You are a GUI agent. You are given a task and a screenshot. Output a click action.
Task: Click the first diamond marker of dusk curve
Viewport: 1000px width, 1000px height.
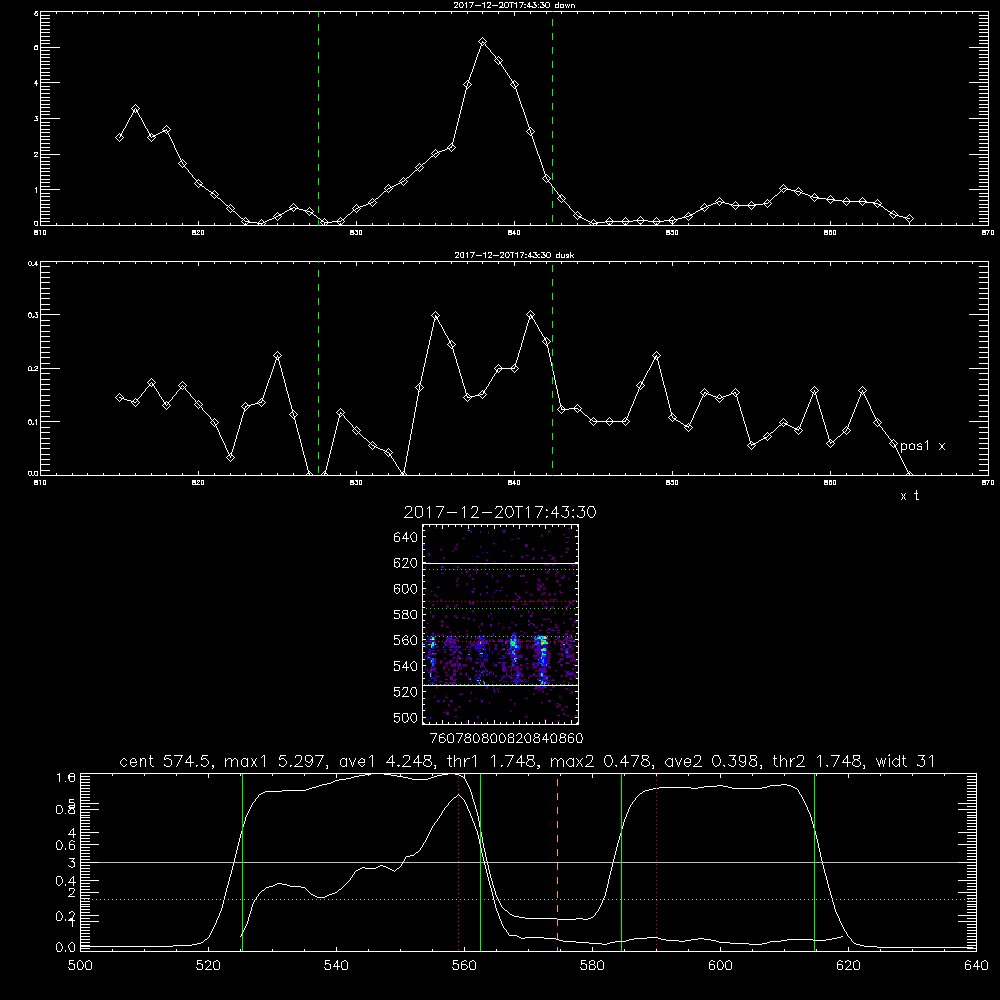click(x=119, y=397)
